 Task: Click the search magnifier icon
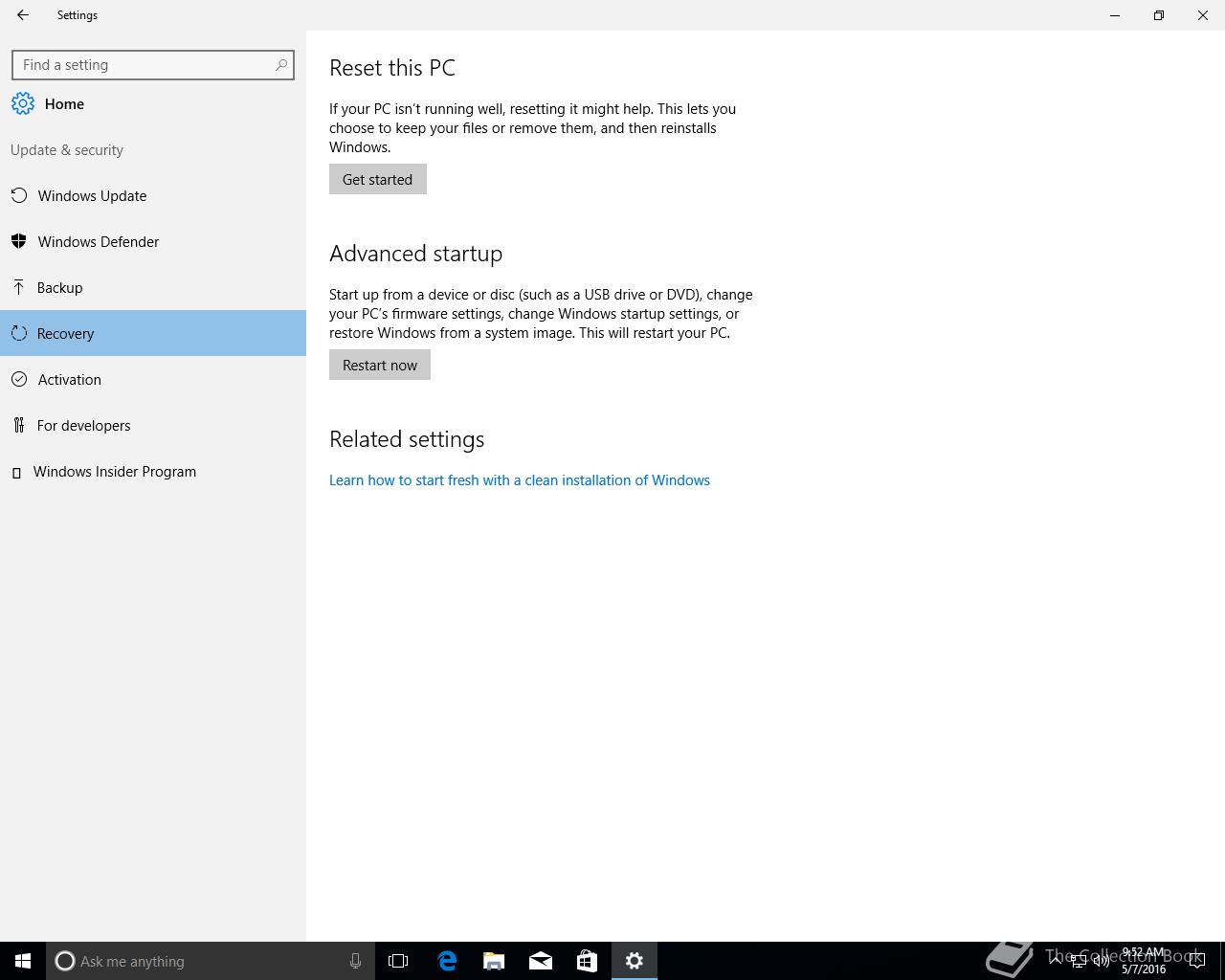point(281,65)
